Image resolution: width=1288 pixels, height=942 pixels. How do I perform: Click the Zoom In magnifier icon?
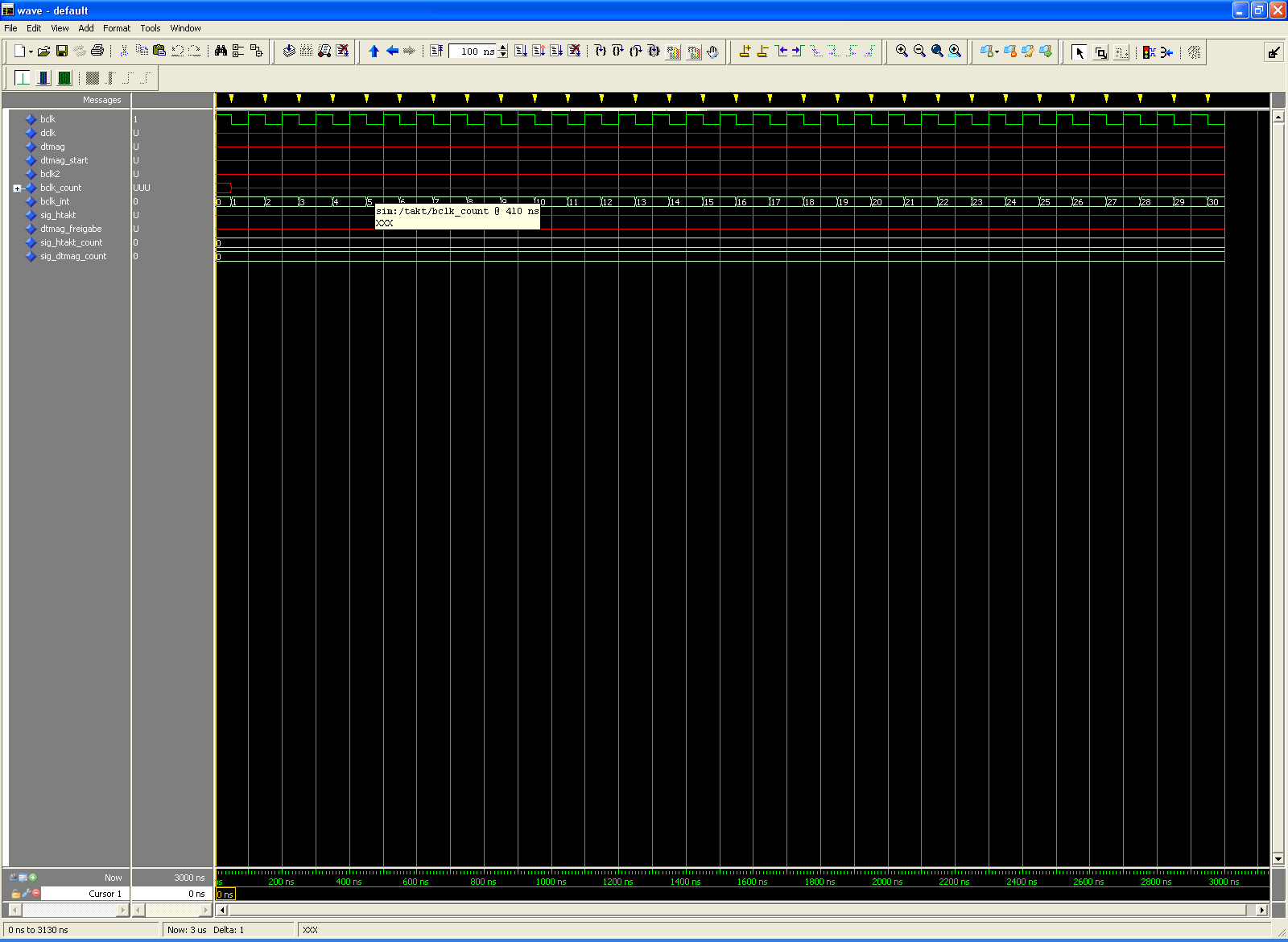[902, 51]
